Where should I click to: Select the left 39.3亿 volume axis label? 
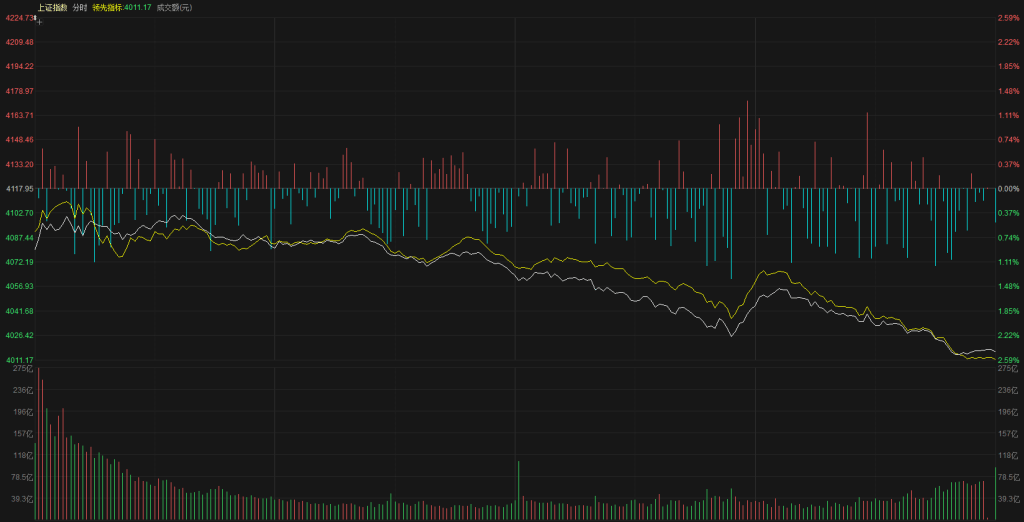tap(22, 499)
